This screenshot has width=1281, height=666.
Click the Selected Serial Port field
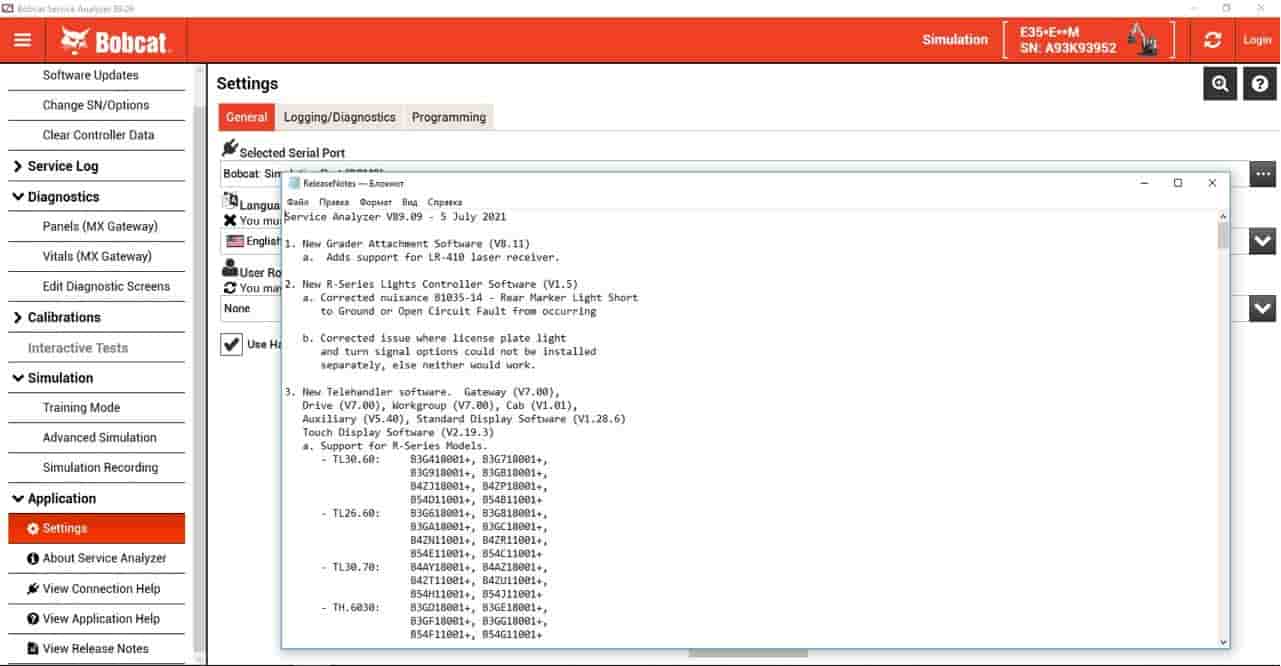tap(735, 174)
